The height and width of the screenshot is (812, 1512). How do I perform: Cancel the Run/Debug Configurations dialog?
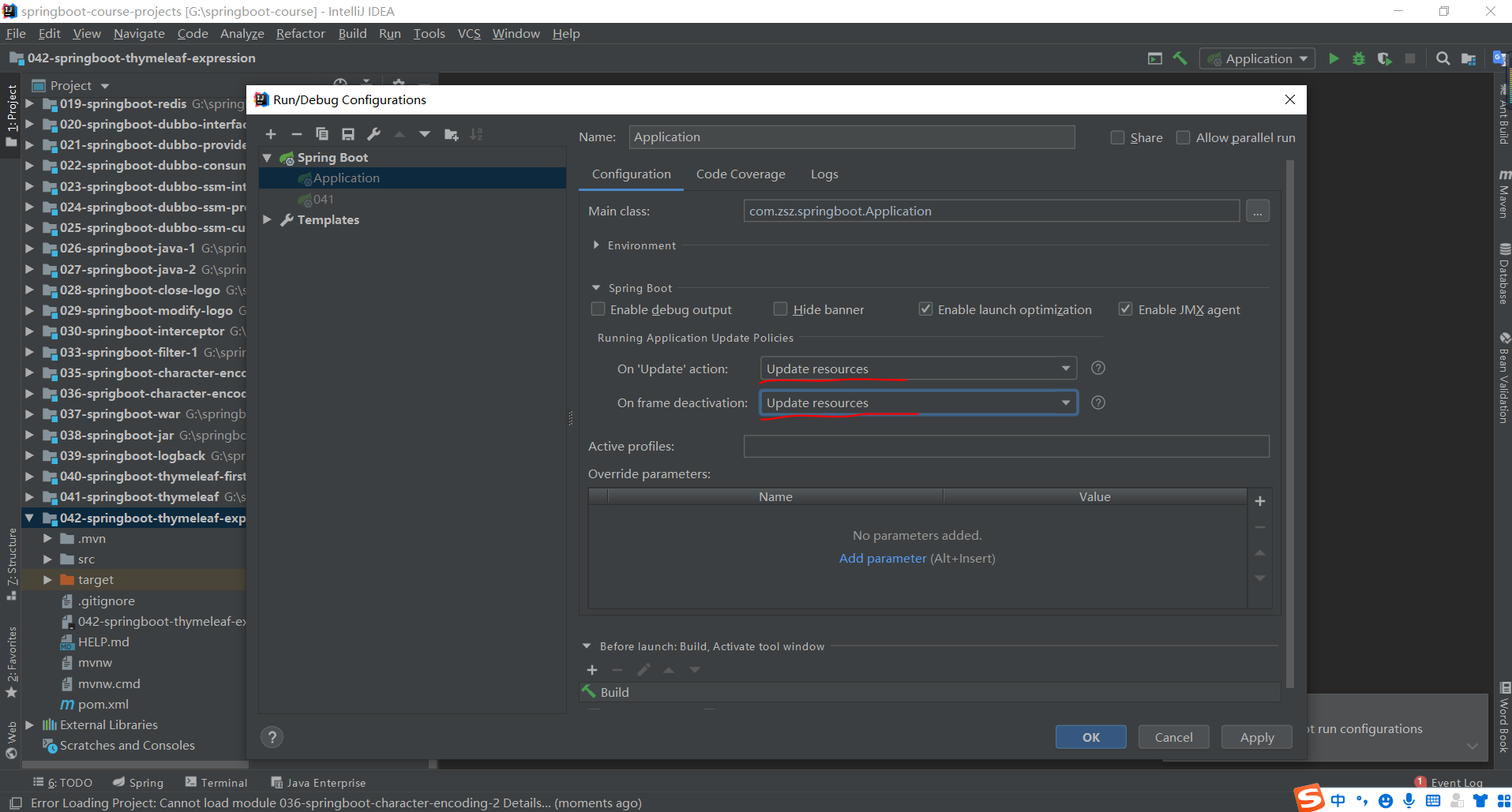(1174, 737)
